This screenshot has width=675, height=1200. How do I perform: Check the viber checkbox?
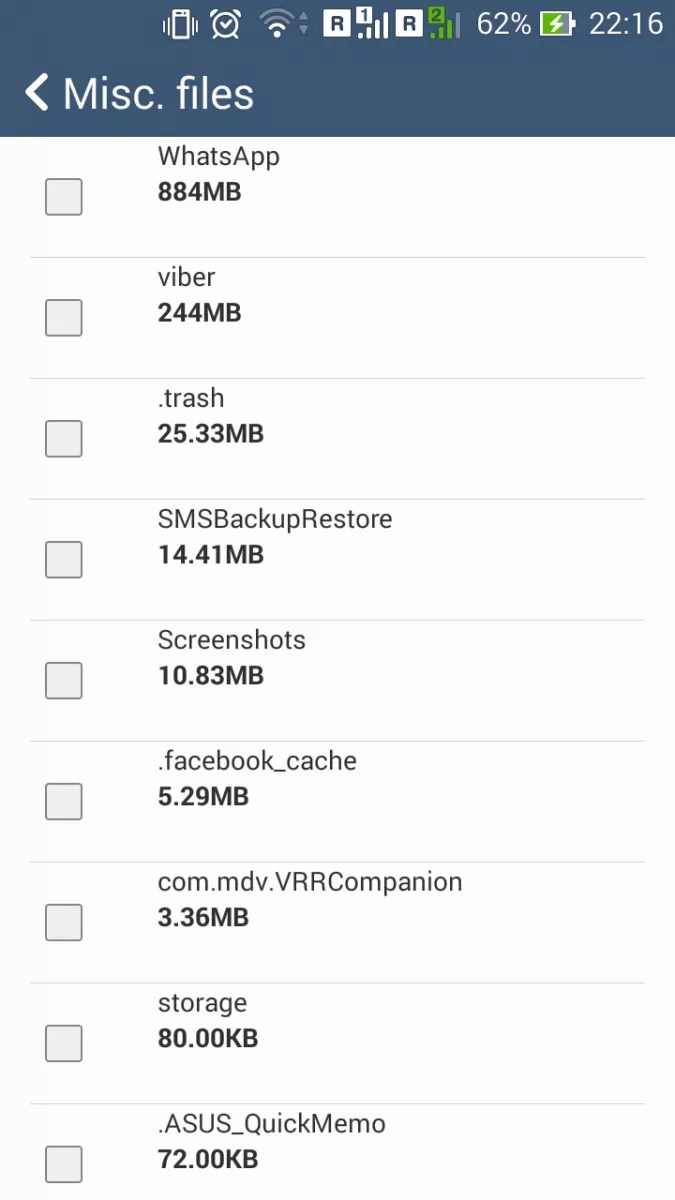coord(63,318)
